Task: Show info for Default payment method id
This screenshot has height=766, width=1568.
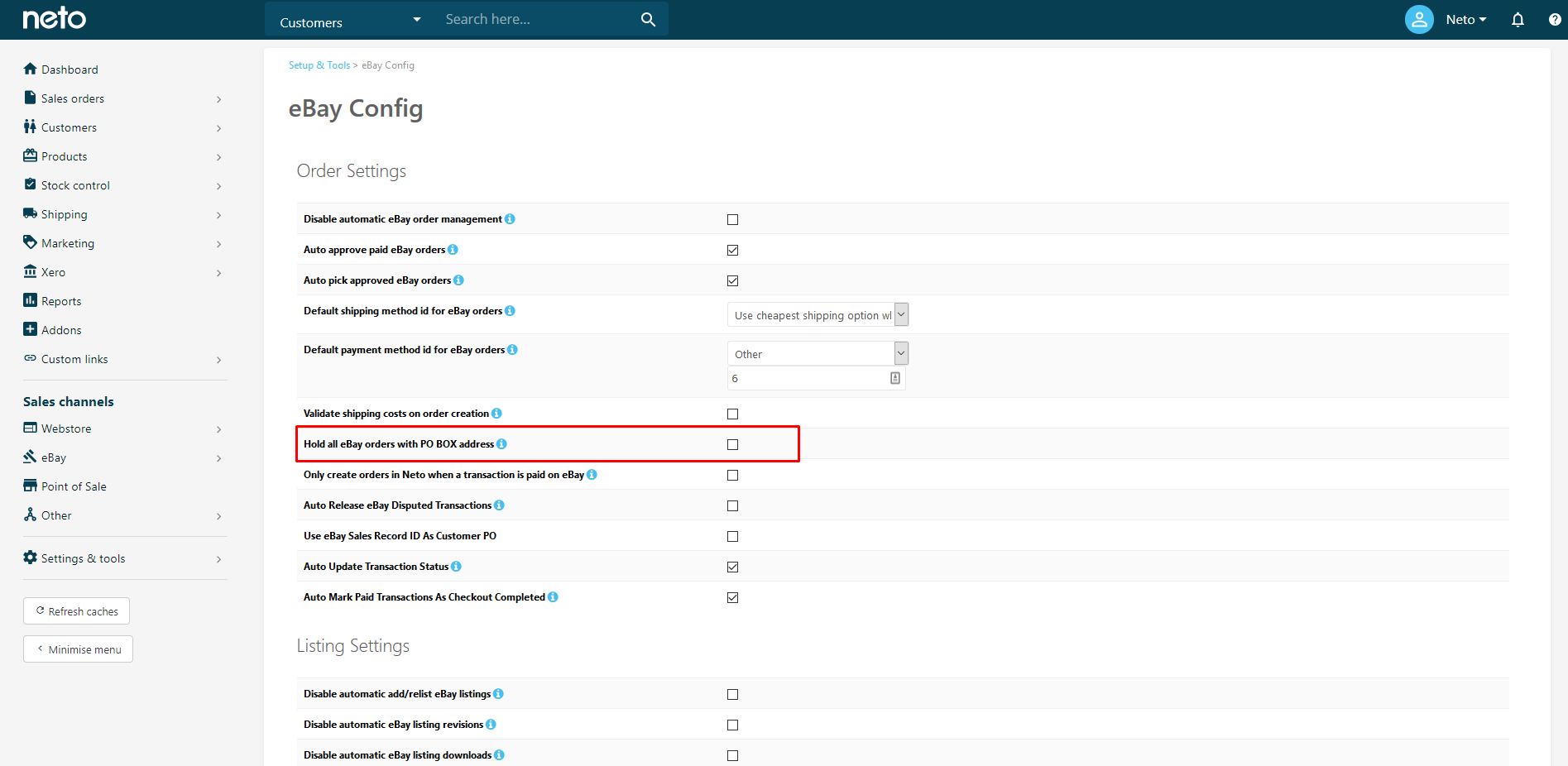Action: point(512,350)
